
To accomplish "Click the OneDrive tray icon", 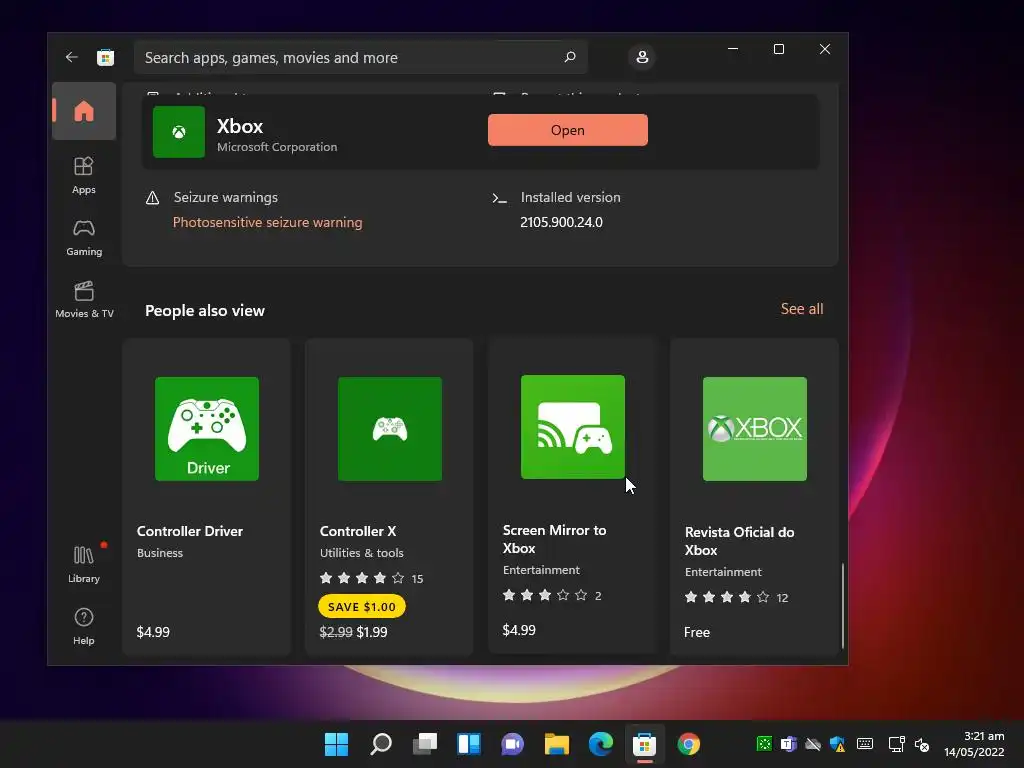I will point(813,744).
